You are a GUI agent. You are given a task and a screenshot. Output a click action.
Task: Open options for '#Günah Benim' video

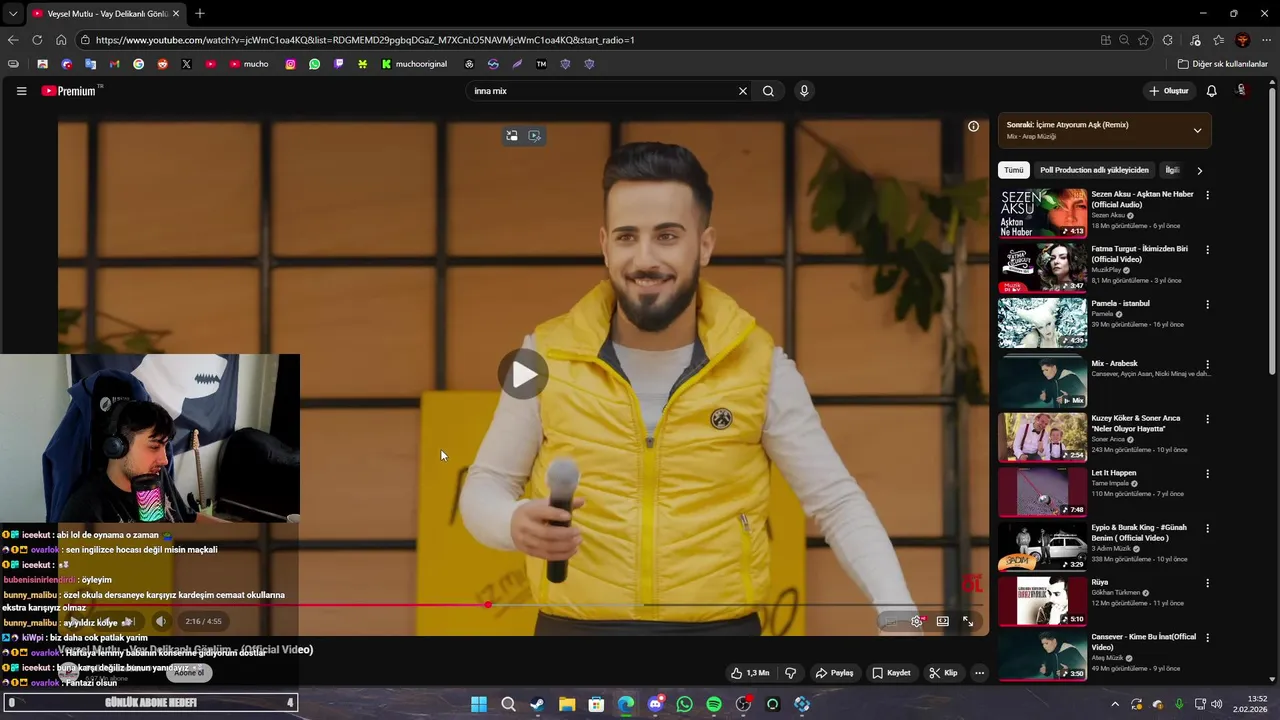[x=1207, y=528]
